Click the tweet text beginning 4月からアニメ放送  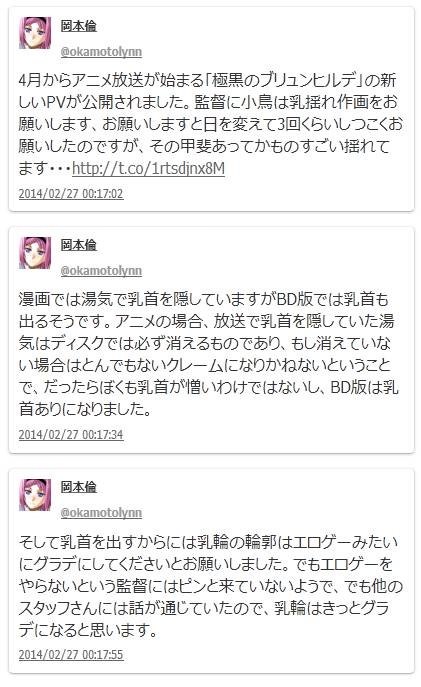210,124
